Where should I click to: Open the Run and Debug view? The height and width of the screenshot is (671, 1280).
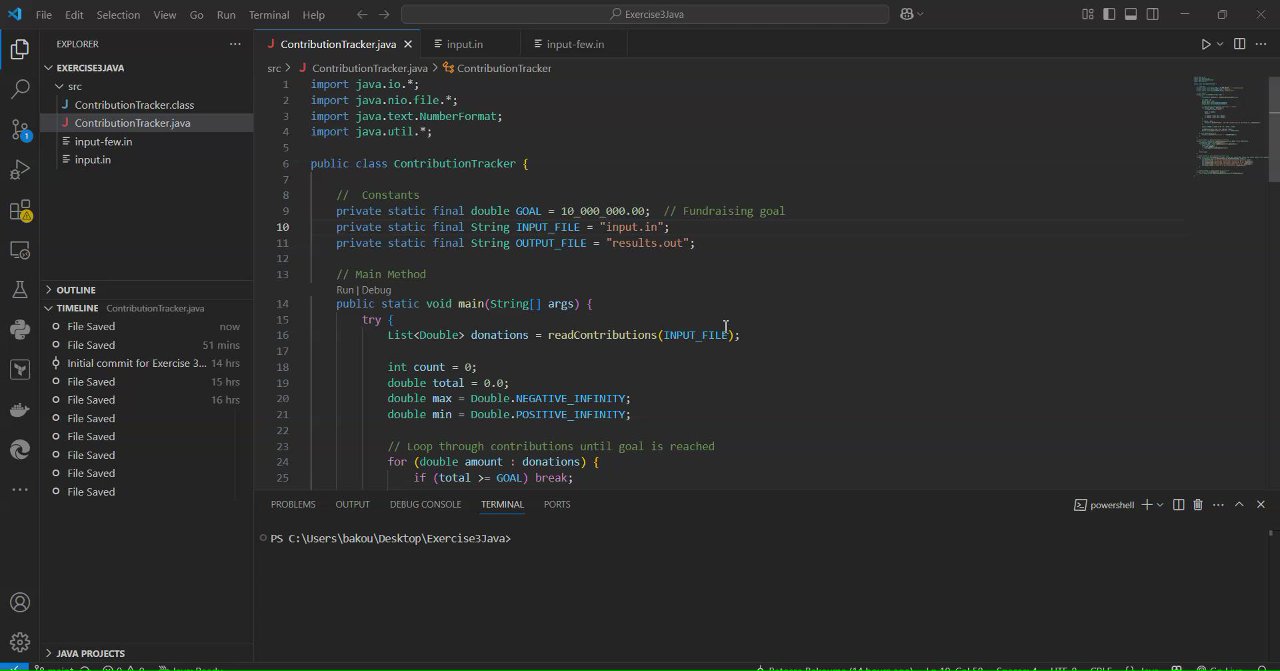click(20, 170)
